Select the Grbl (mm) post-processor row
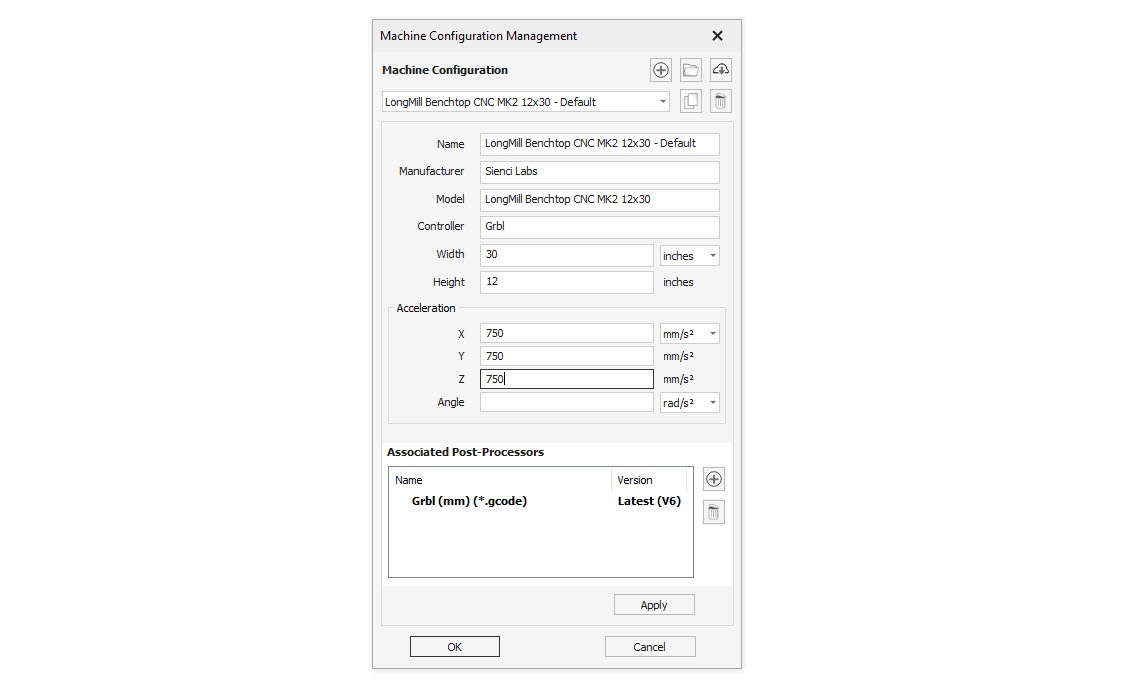This screenshot has width=1130, height=685. point(469,501)
